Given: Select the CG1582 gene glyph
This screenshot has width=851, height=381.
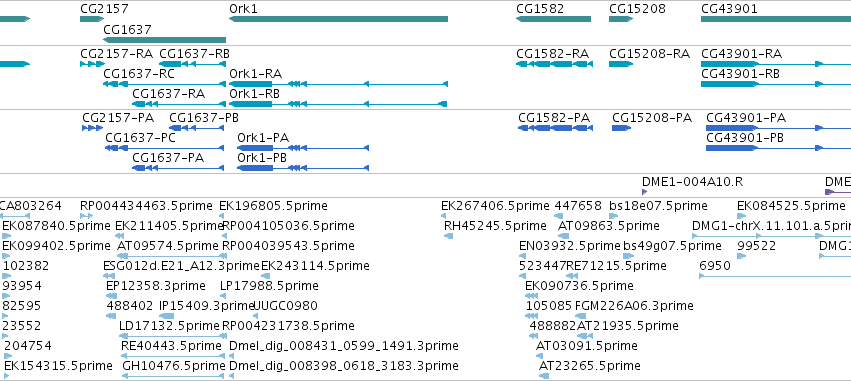Looking at the screenshot, I should click(553, 19).
